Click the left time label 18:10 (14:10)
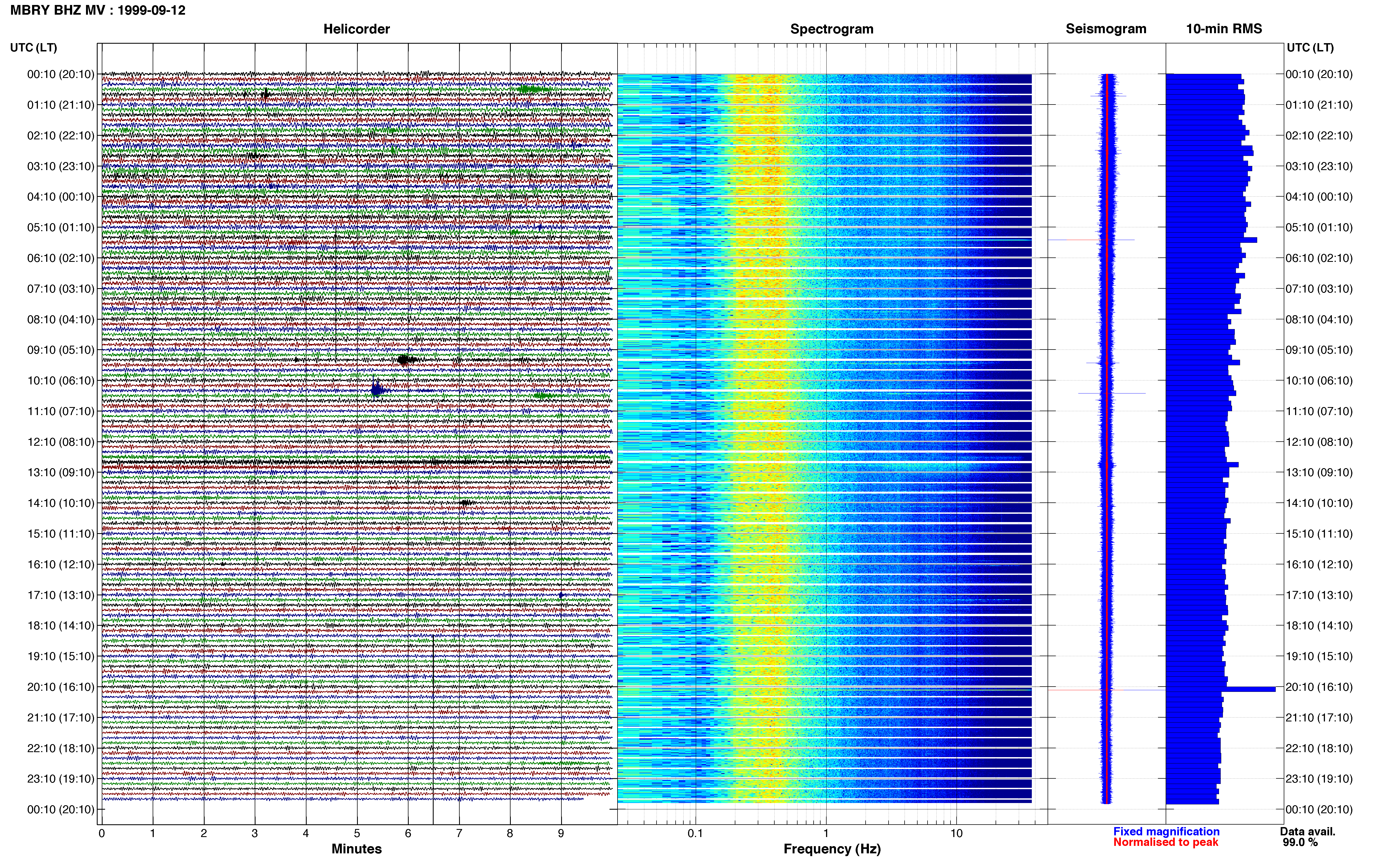Viewport: 1388px width, 868px height. [61, 626]
